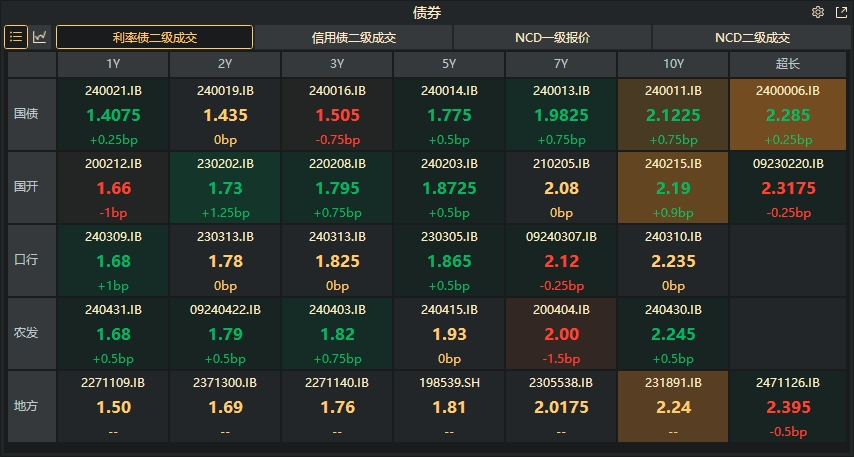Screen dimensions: 854x457
Task: Select the 240215.IB 国开 10Y cell
Action: (673, 187)
